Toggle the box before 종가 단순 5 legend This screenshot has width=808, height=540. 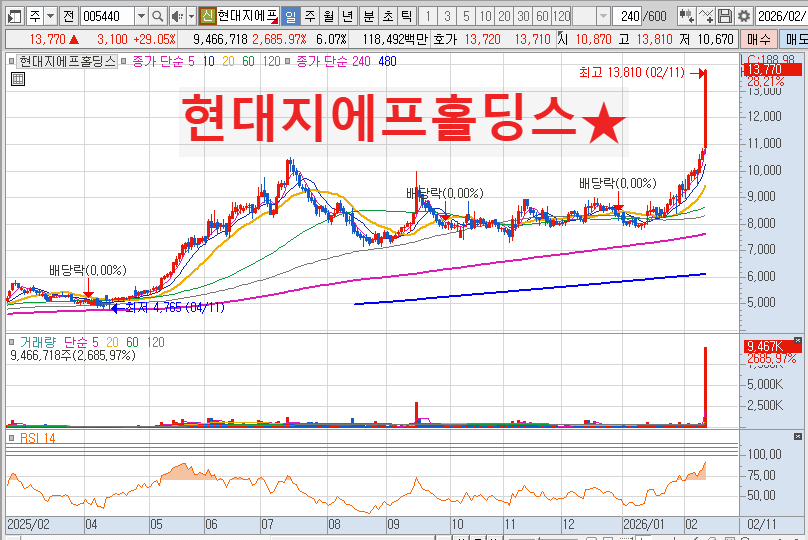pyautogui.click(x=124, y=62)
